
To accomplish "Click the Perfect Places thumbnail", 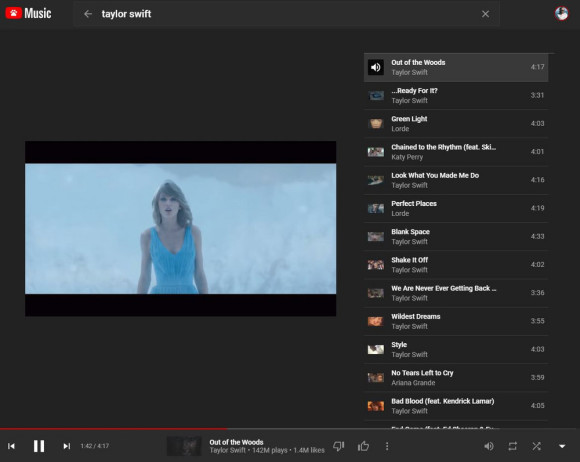I will 375,209.
